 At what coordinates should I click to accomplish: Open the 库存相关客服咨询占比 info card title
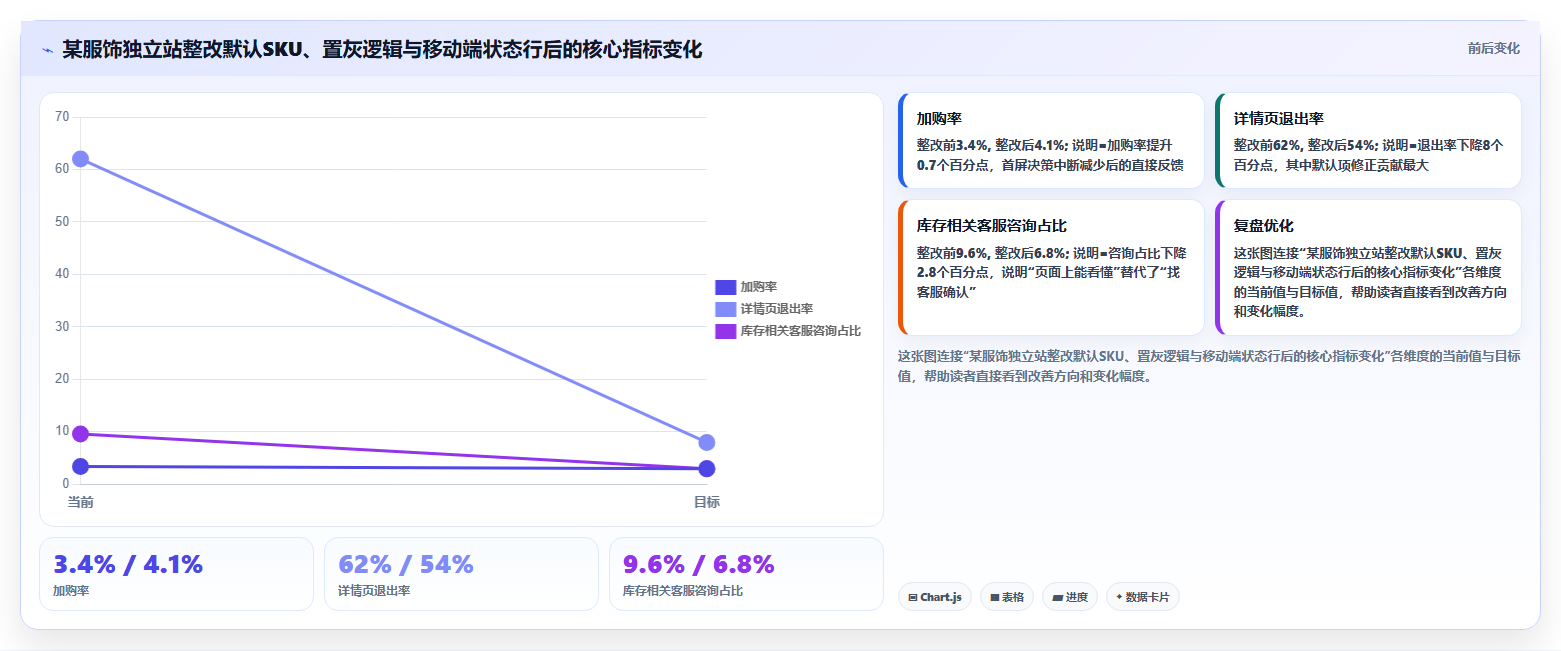pyautogui.click(x=991, y=226)
